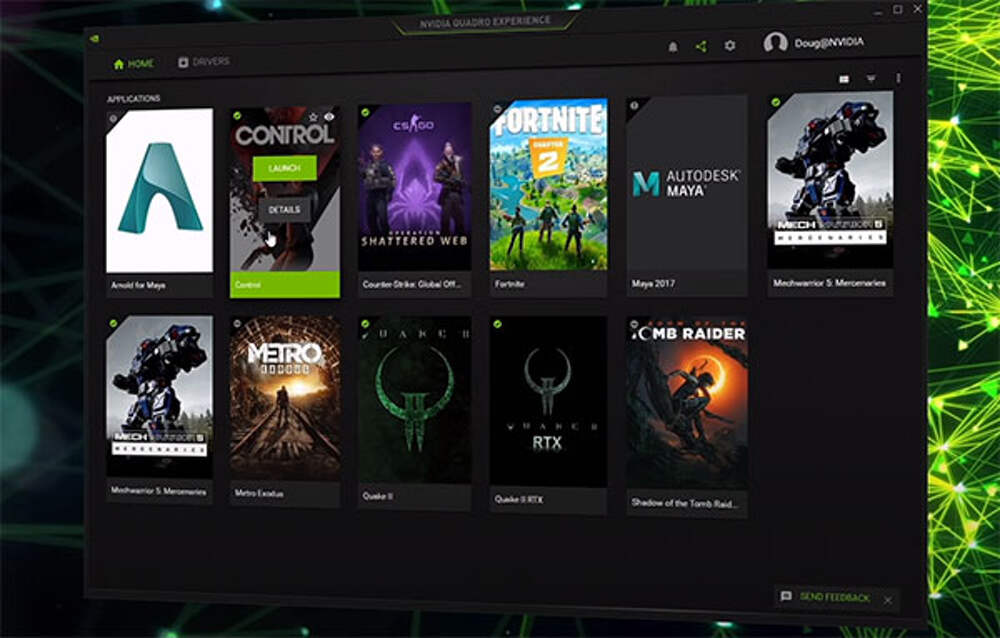Open the Metro Exodus cover art
1000x638 pixels.
coord(285,398)
